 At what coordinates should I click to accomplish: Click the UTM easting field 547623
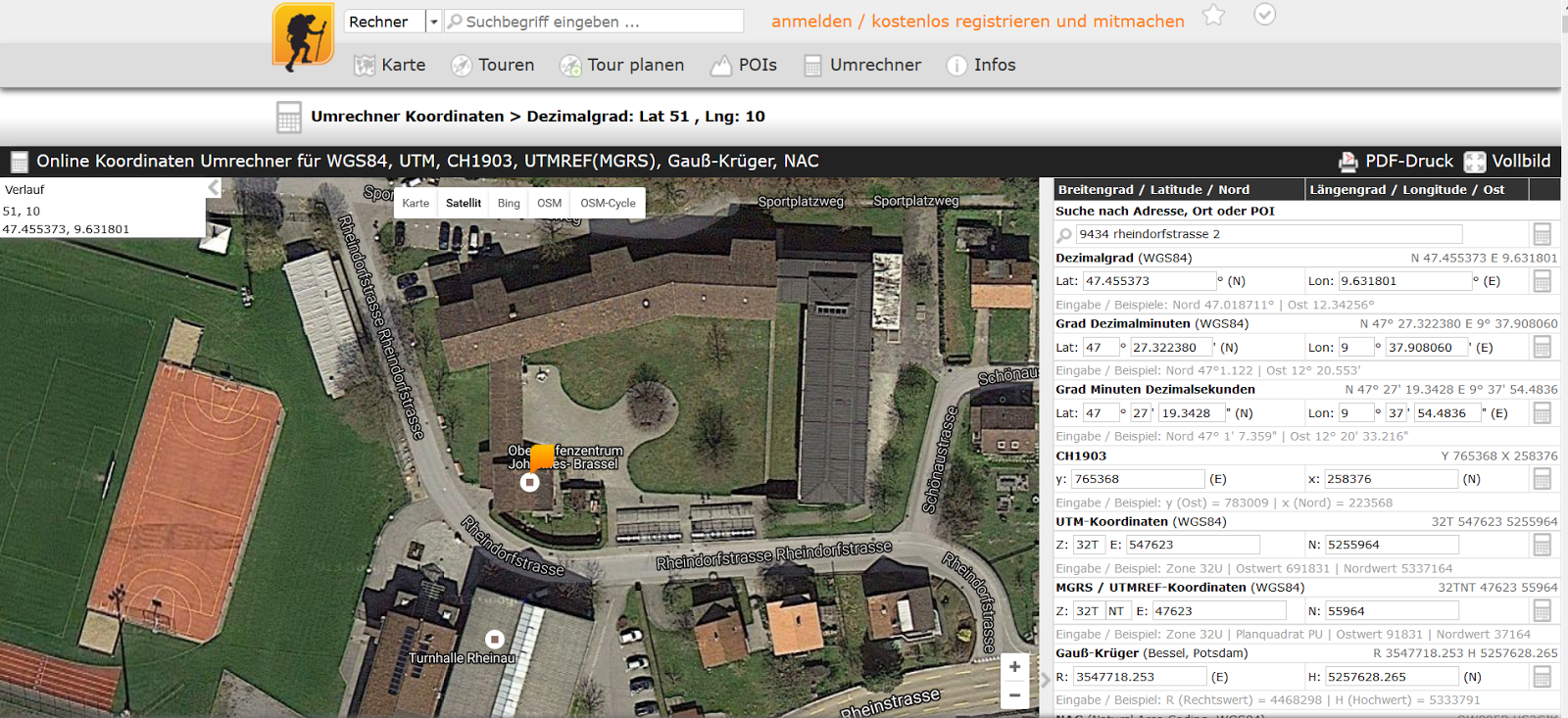(1193, 545)
